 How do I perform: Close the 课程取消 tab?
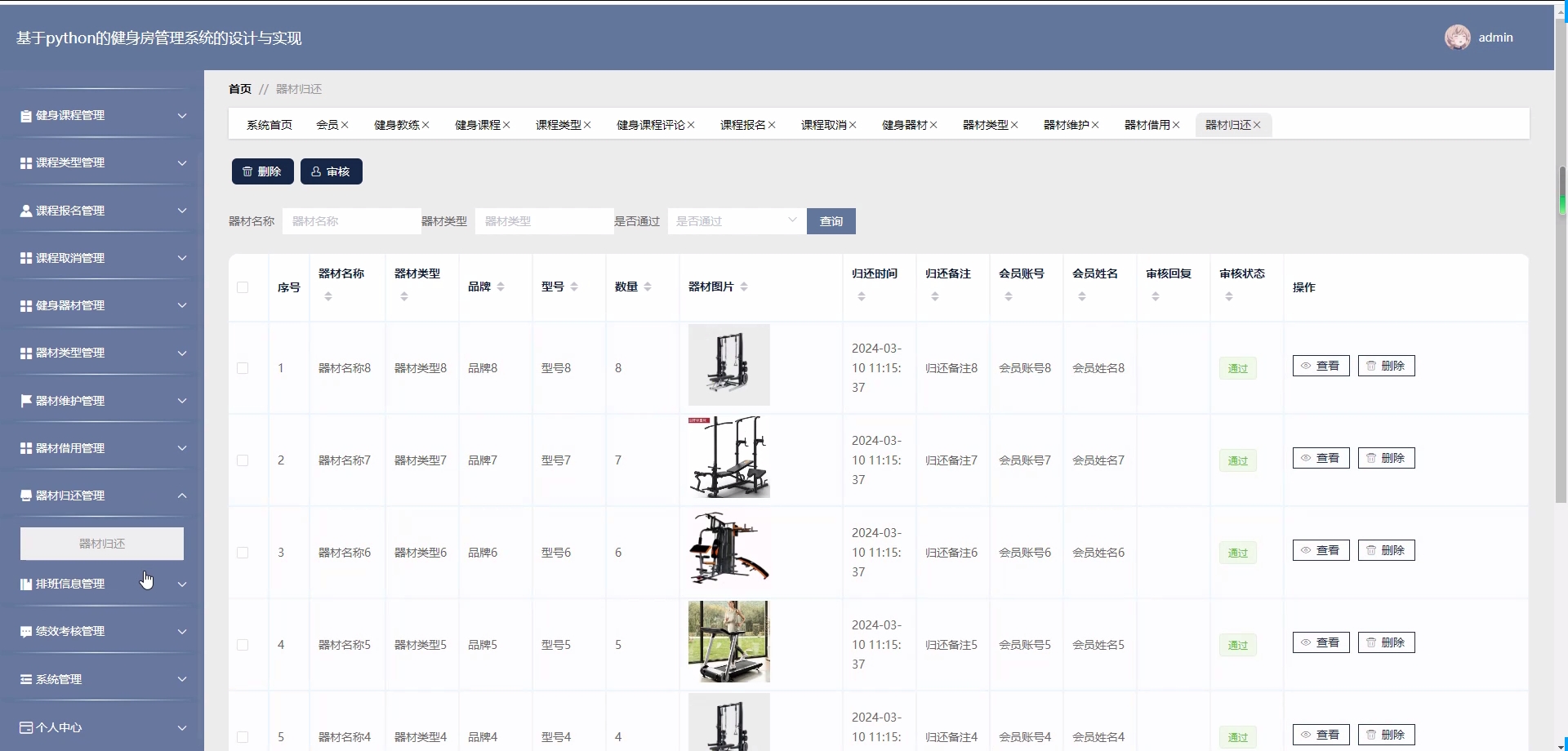click(x=853, y=125)
